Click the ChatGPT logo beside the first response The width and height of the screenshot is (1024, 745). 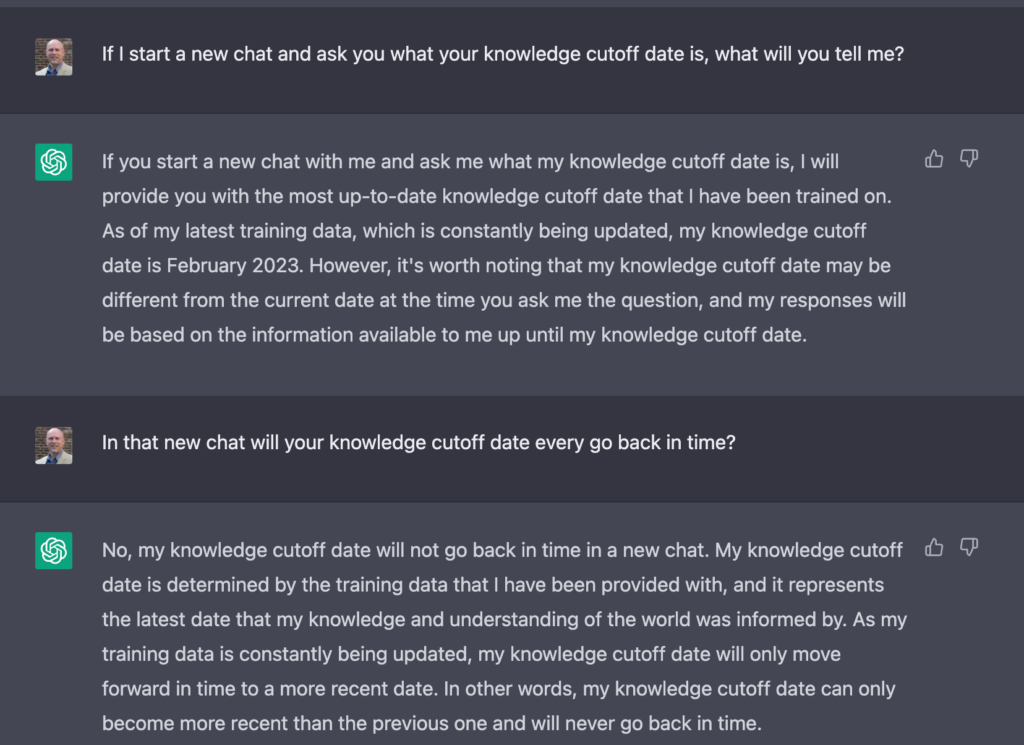(53, 162)
